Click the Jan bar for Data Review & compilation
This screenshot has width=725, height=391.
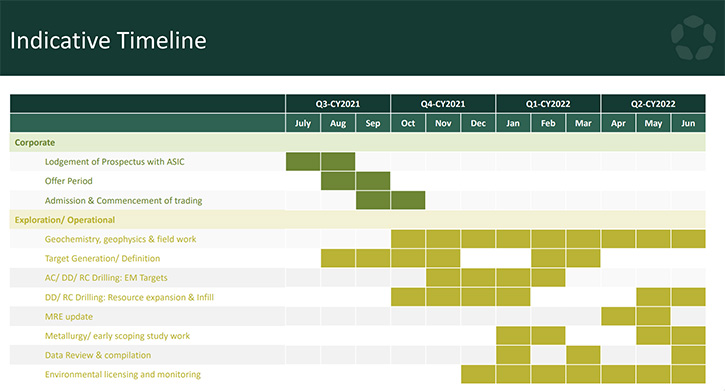click(513, 355)
